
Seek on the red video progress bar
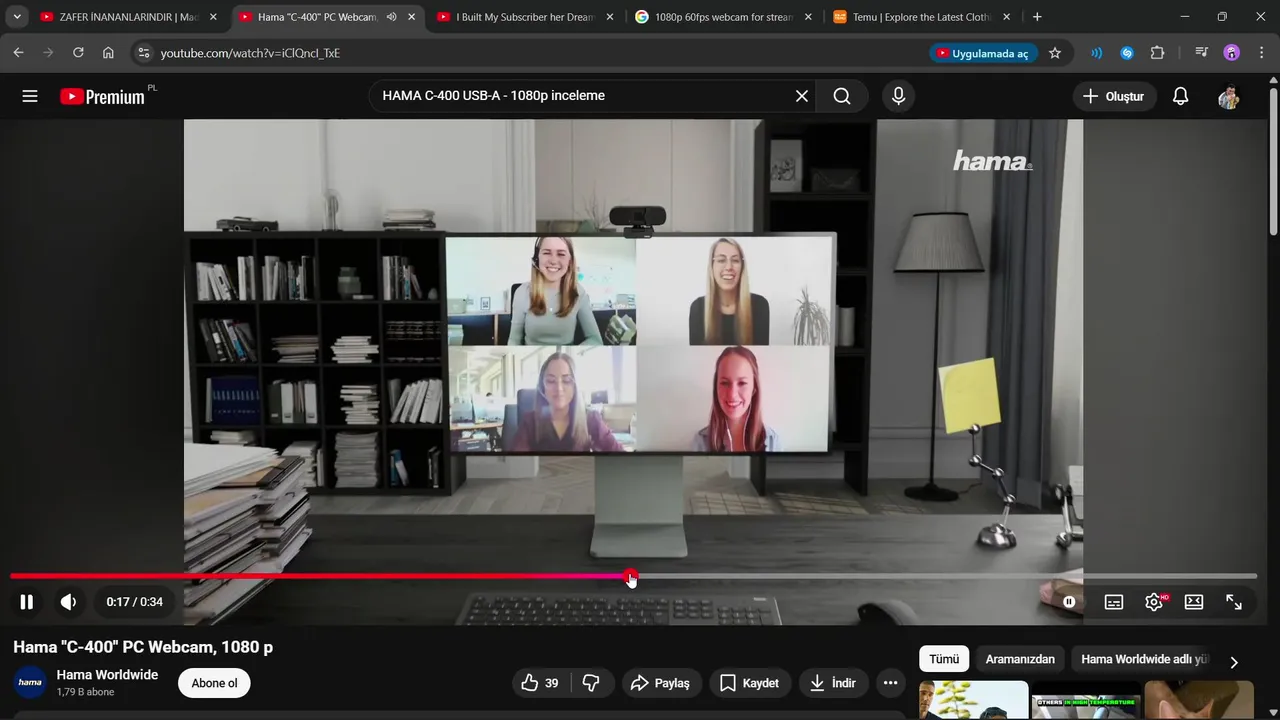[633, 576]
